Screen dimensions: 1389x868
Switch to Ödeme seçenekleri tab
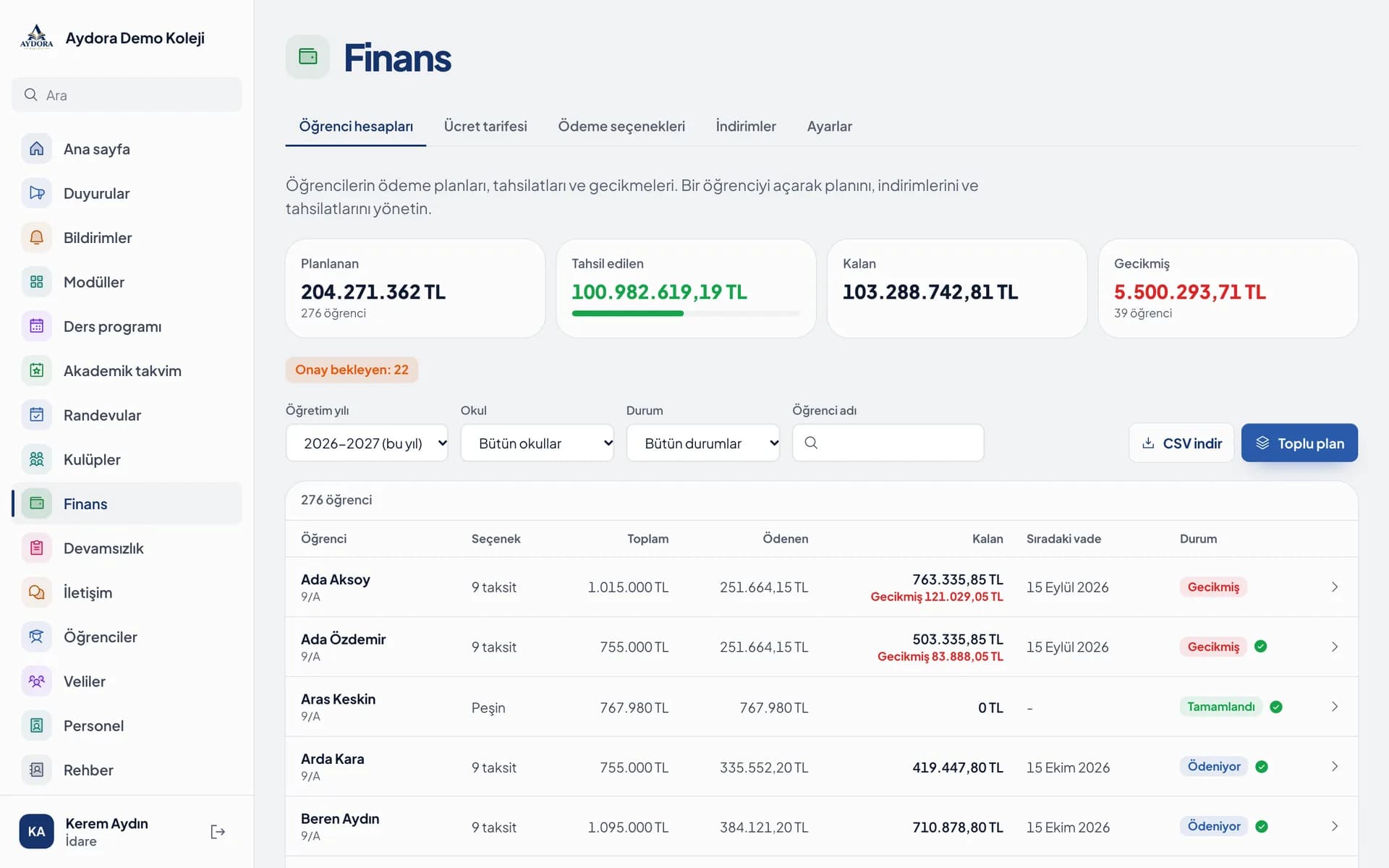621,126
